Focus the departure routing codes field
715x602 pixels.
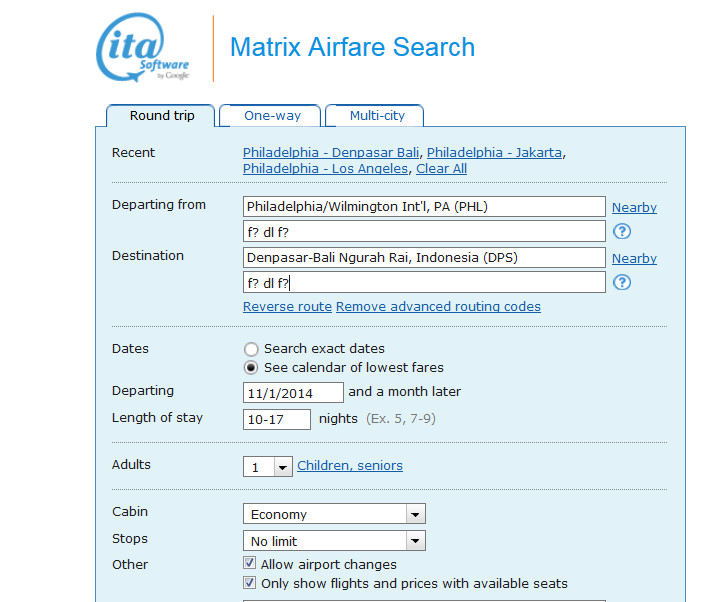tap(424, 232)
